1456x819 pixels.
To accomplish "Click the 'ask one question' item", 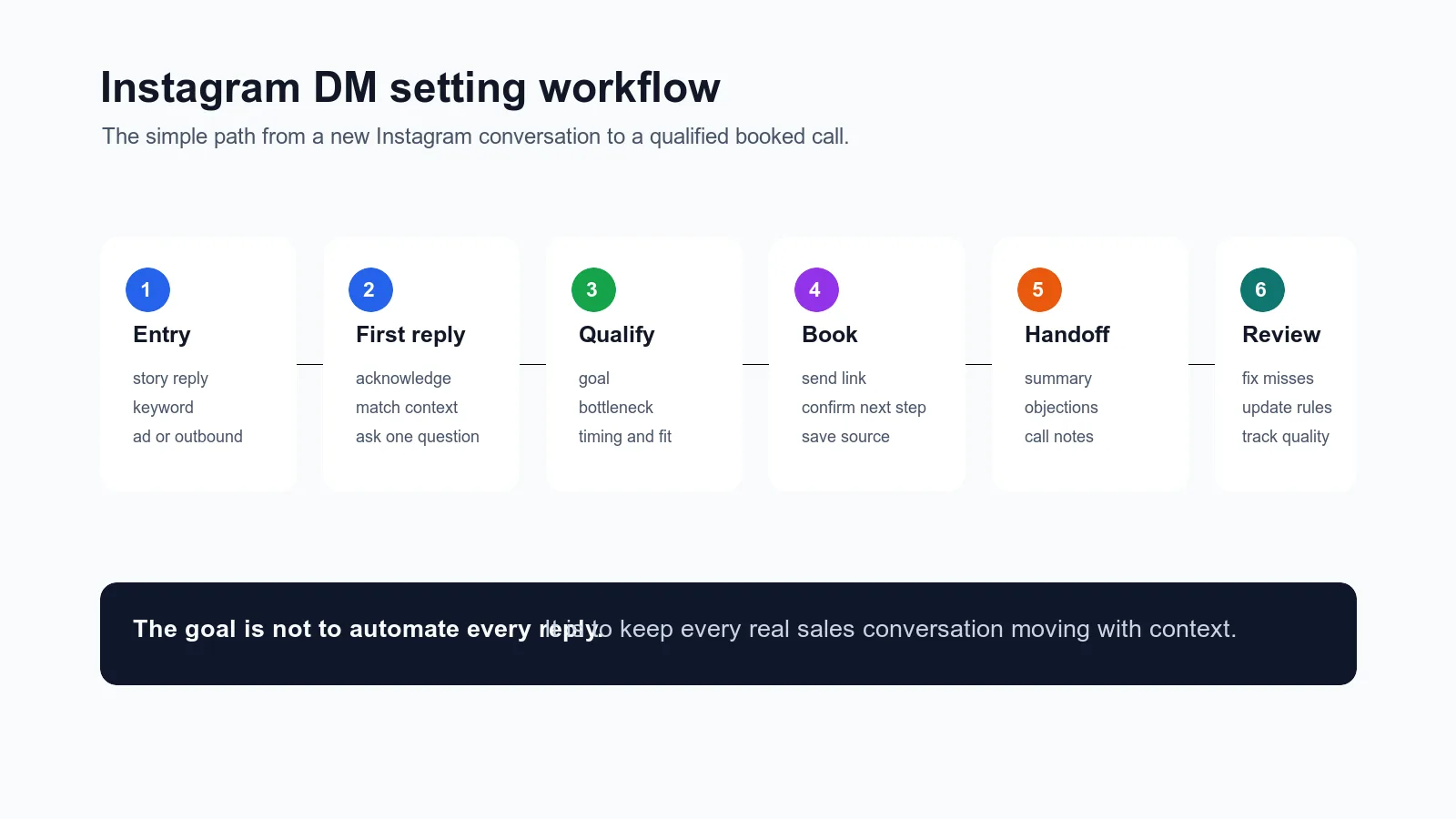I will click(418, 437).
